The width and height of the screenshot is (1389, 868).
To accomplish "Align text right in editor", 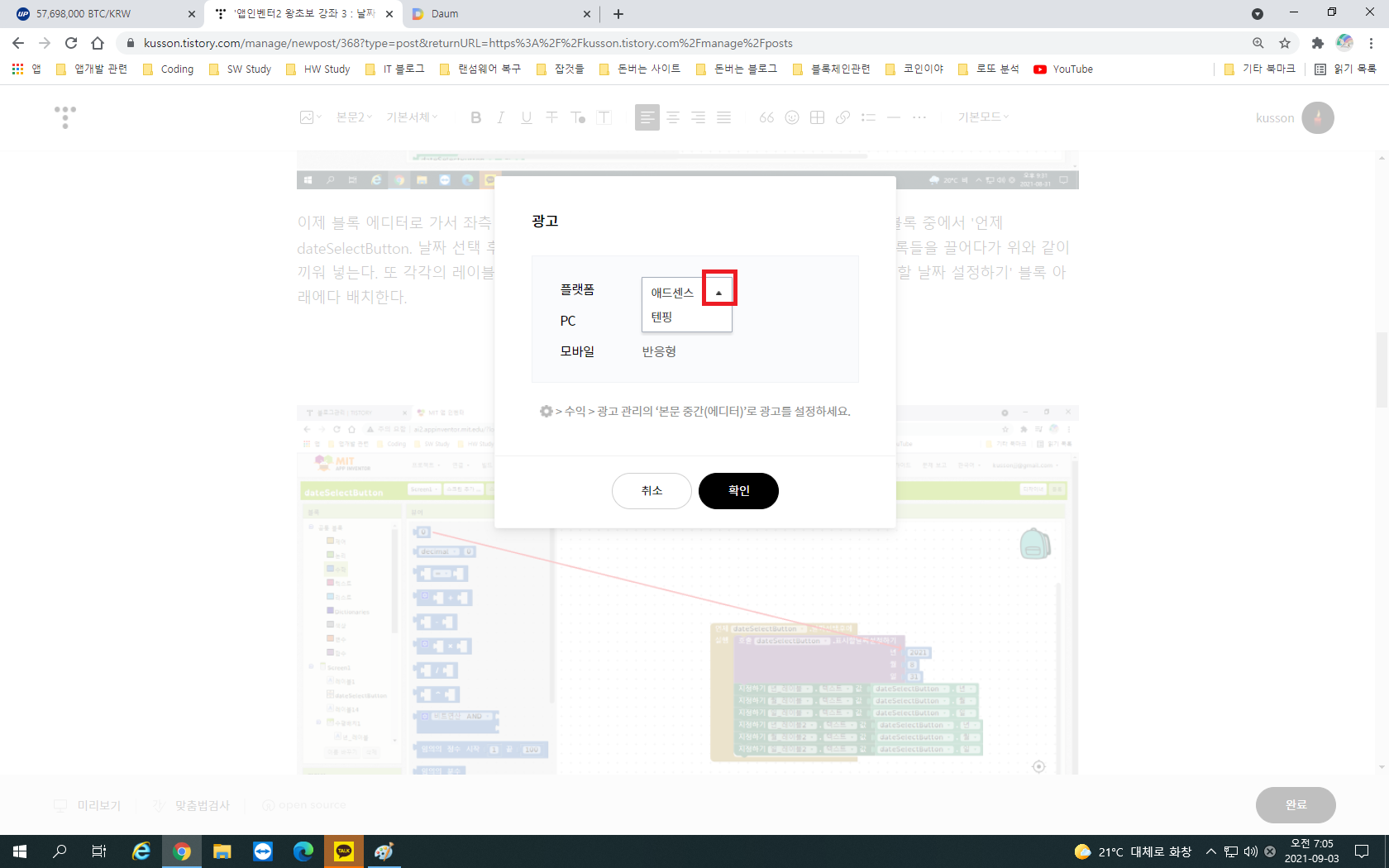I will pos(699,117).
